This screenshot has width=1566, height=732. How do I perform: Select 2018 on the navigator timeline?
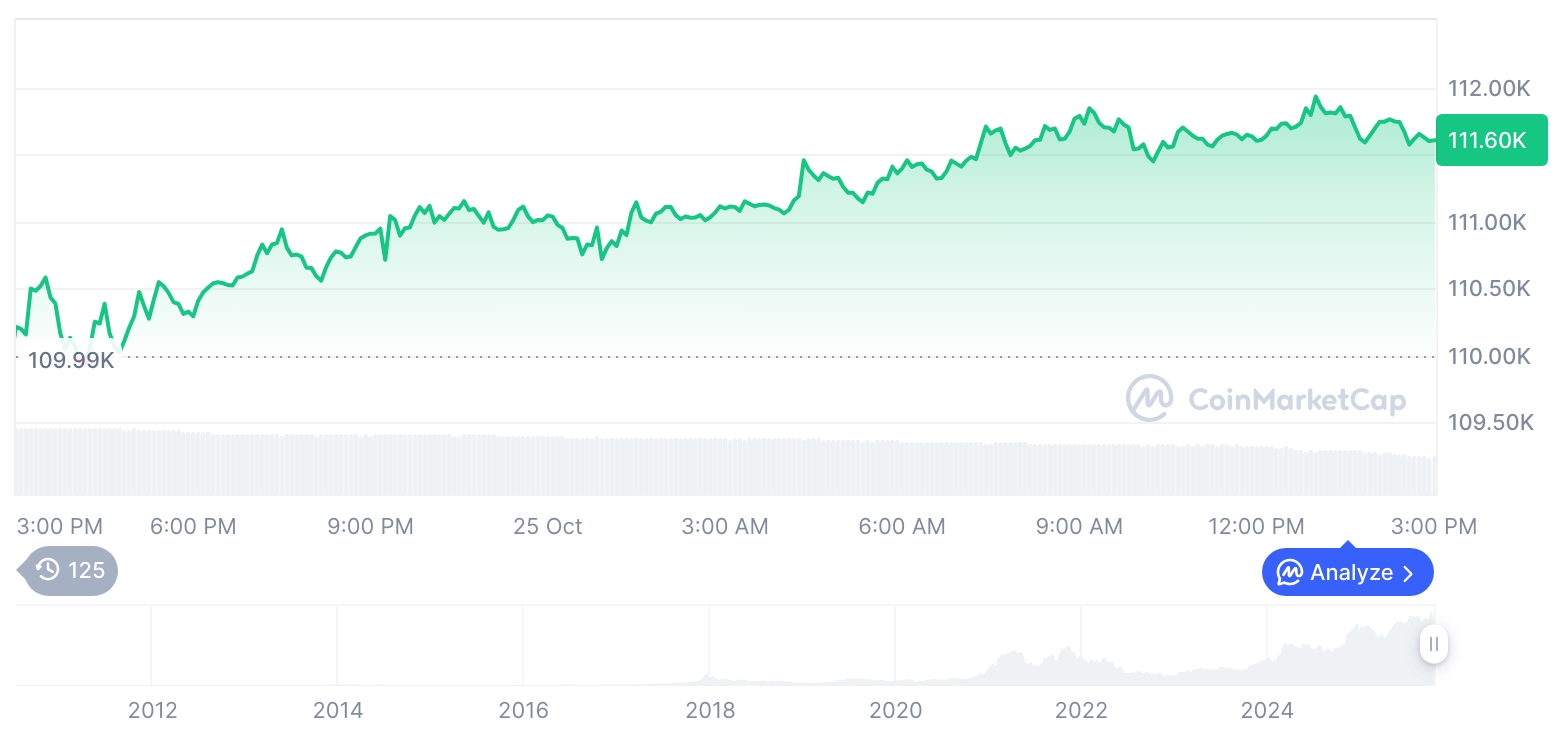click(710, 711)
